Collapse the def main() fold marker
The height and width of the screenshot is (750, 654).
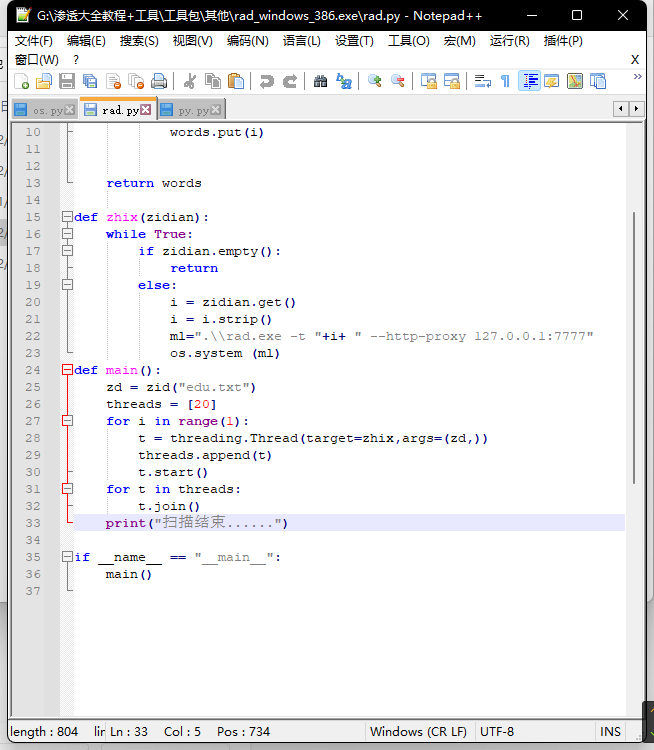(x=67, y=370)
